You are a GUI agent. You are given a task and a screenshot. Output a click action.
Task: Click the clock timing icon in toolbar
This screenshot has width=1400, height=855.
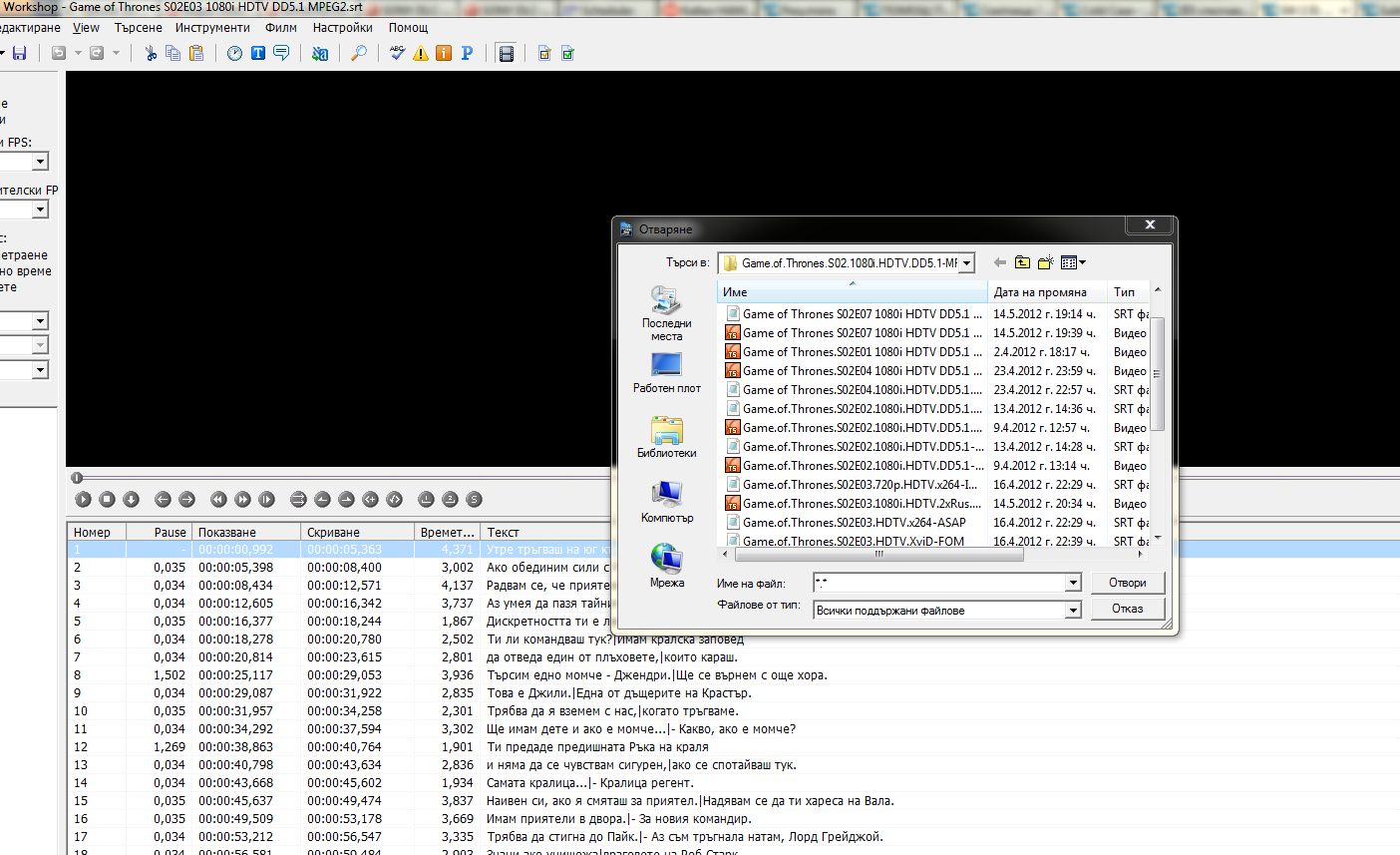click(234, 53)
